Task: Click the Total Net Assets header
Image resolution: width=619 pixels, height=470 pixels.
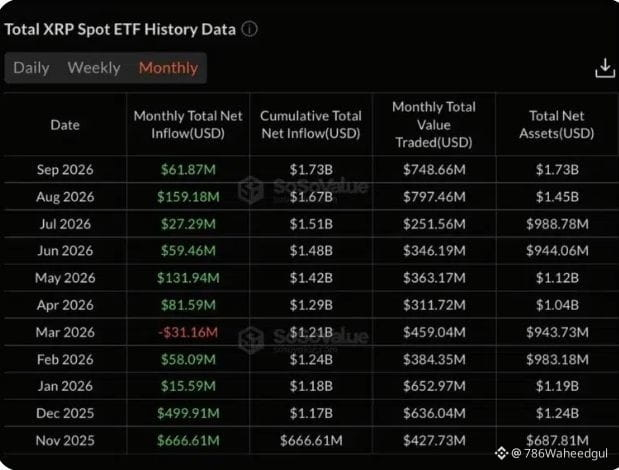Action: (x=557, y=125)
